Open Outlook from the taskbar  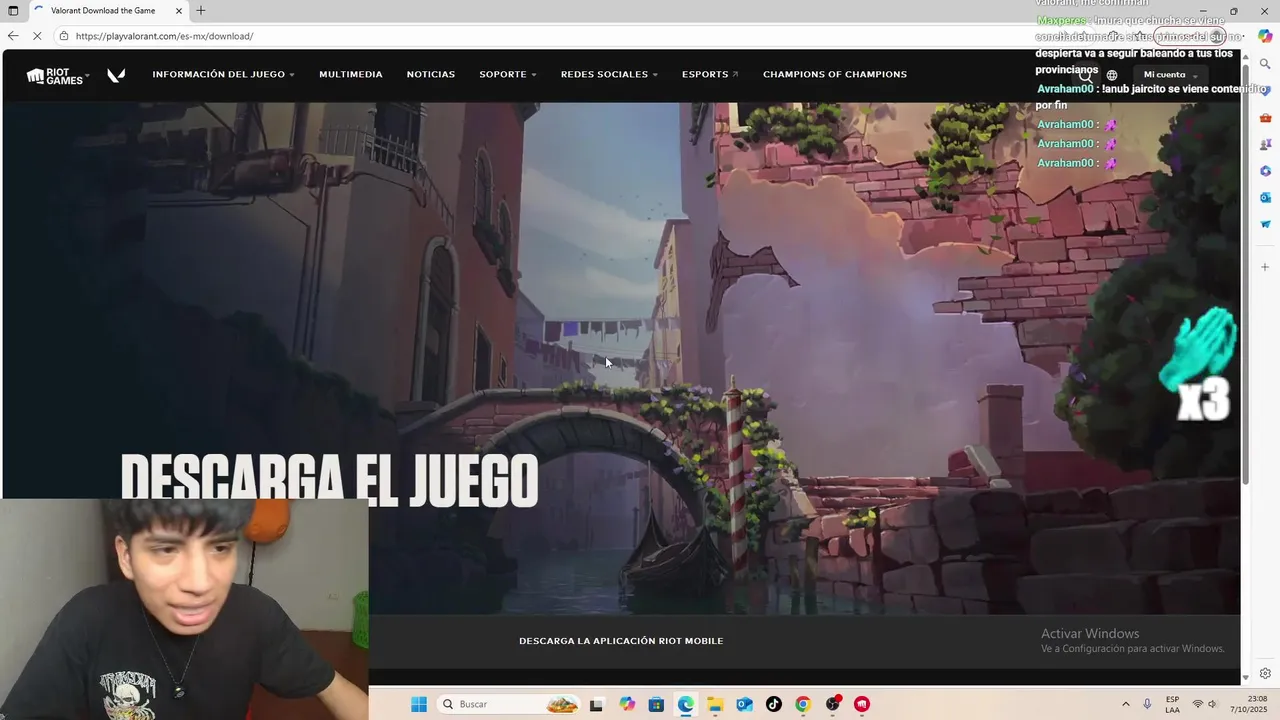[x=744, y=704]
